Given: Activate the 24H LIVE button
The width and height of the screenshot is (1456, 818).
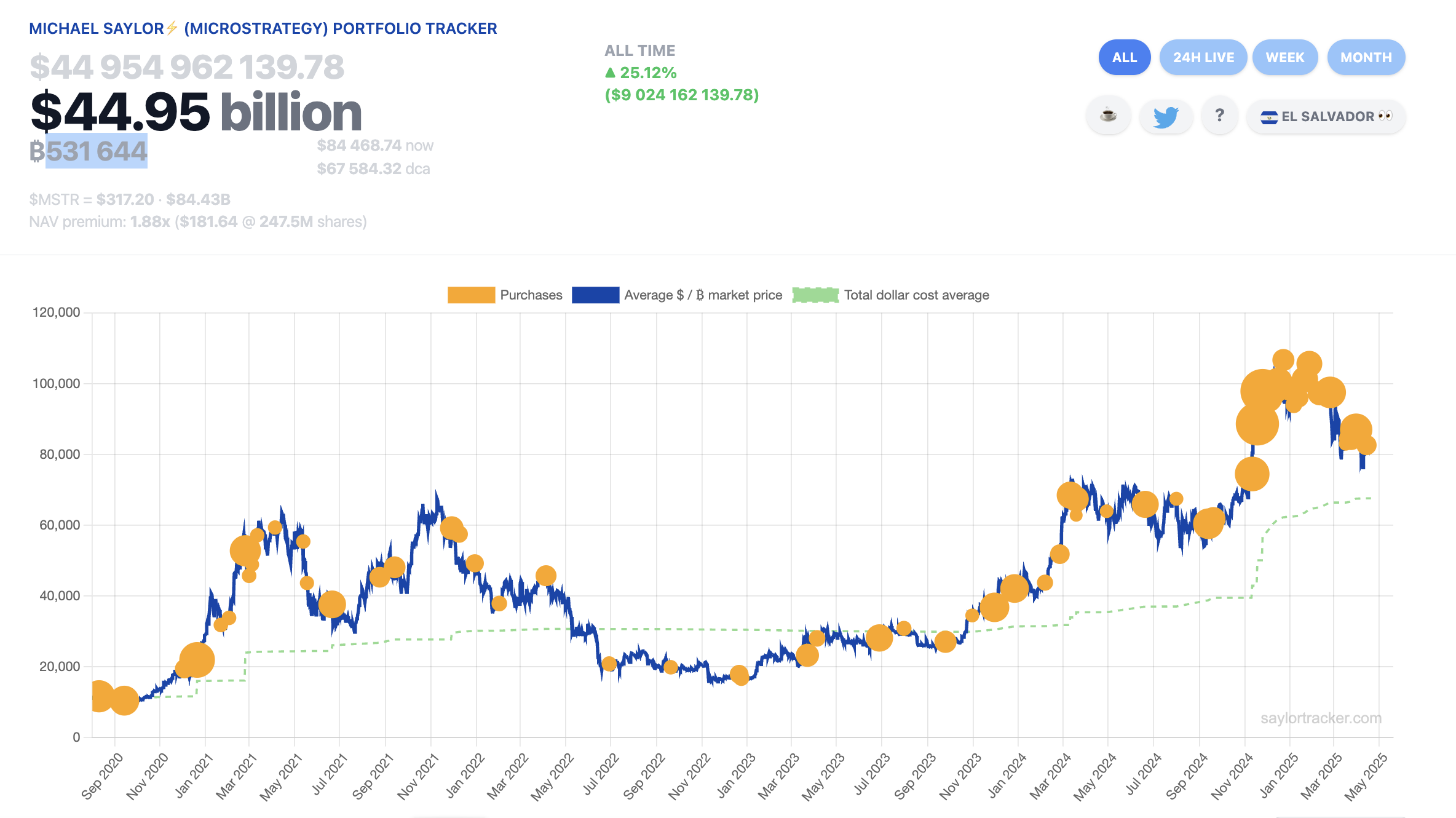Looking at the screenshot, I should [1203, 57].
